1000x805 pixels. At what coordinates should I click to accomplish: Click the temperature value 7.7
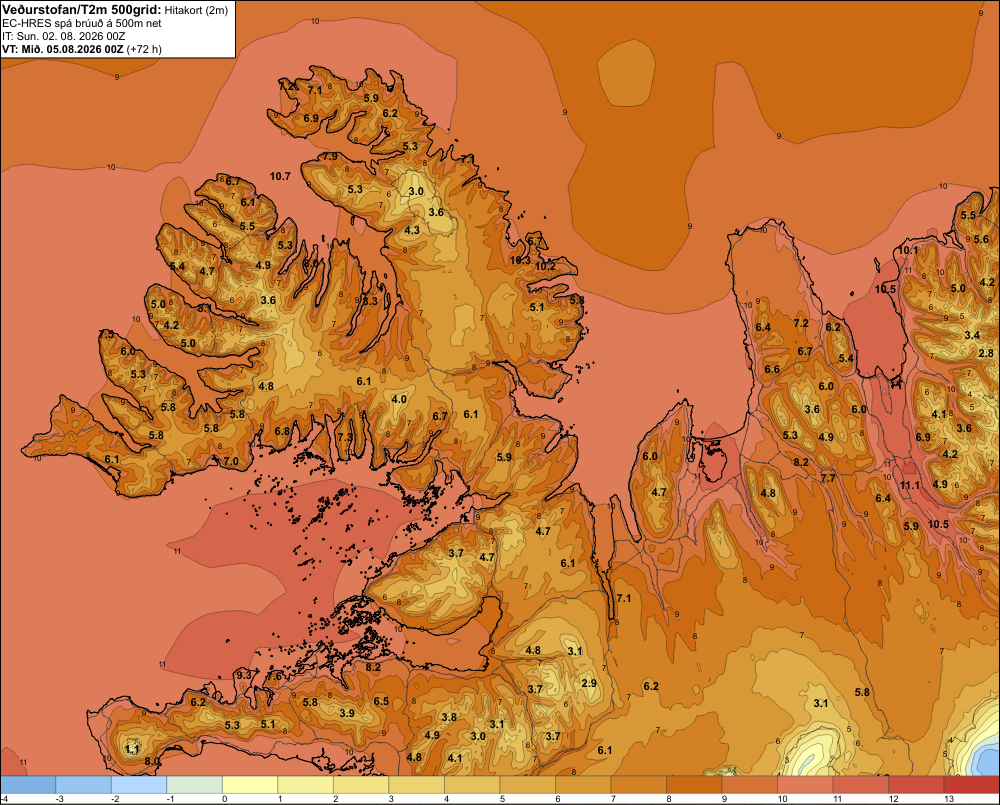coord(828,478)
